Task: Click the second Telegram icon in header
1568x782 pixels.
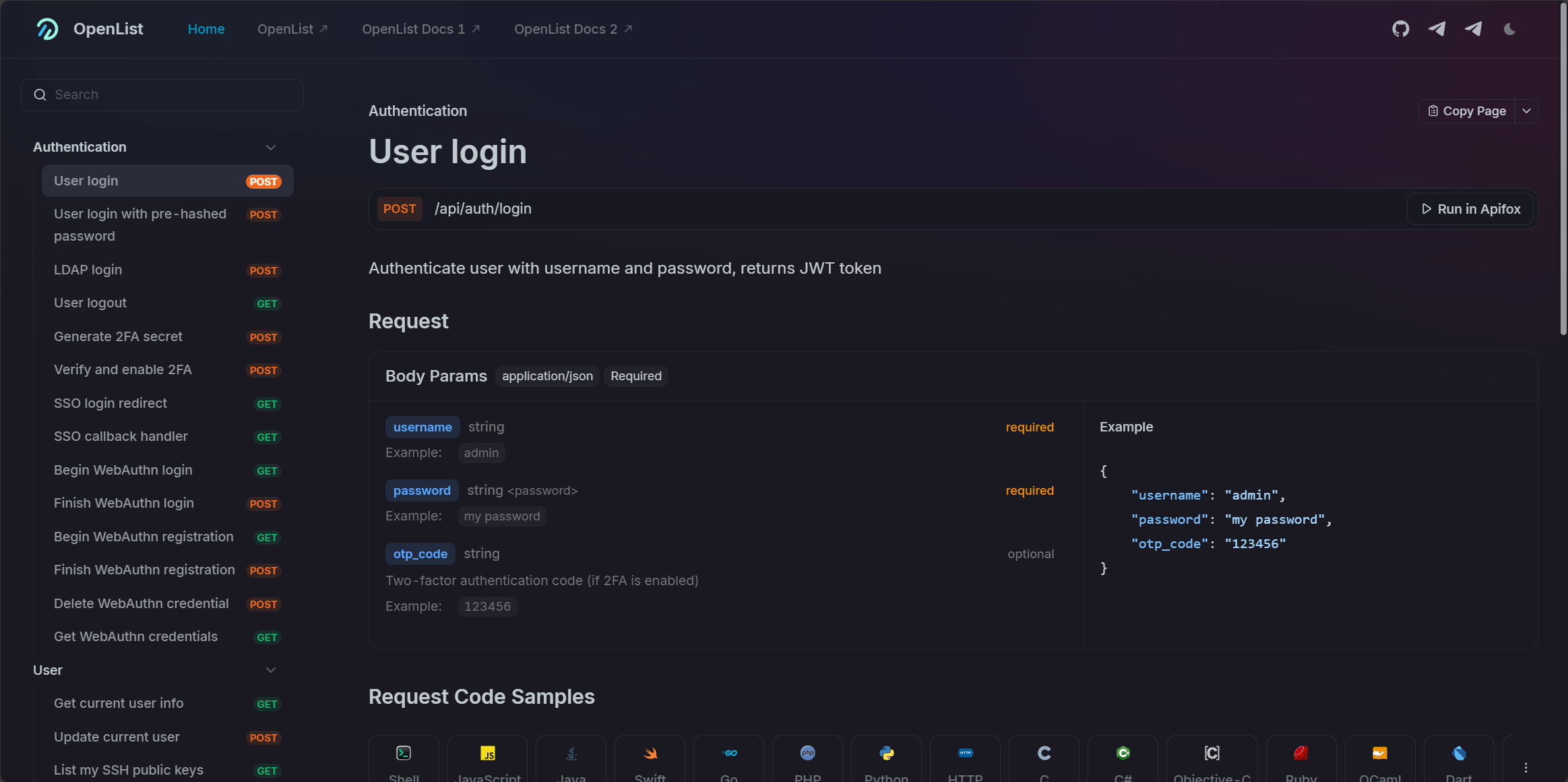Action: [x=1474, y=29]
